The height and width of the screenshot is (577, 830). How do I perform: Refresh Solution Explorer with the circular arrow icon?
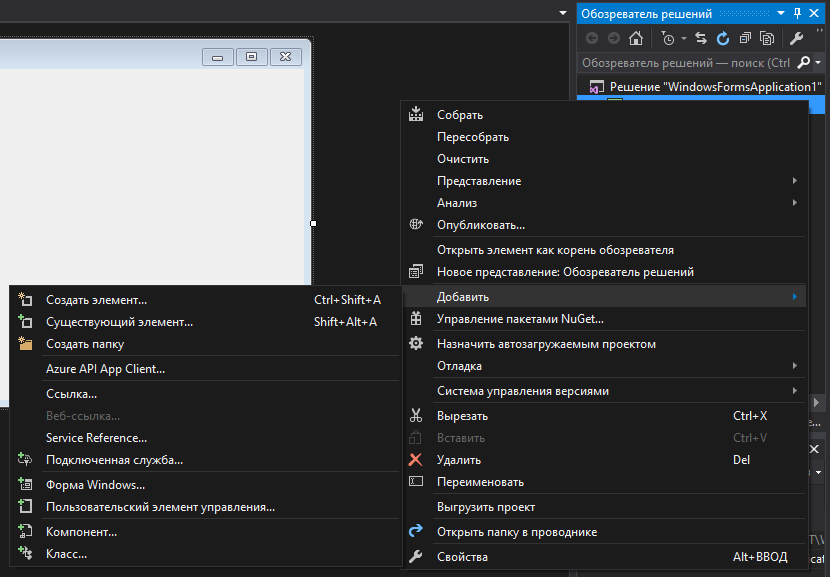(x=723, y=38)
